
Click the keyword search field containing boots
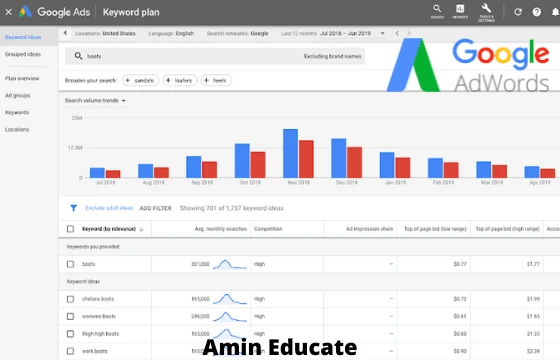215,56
